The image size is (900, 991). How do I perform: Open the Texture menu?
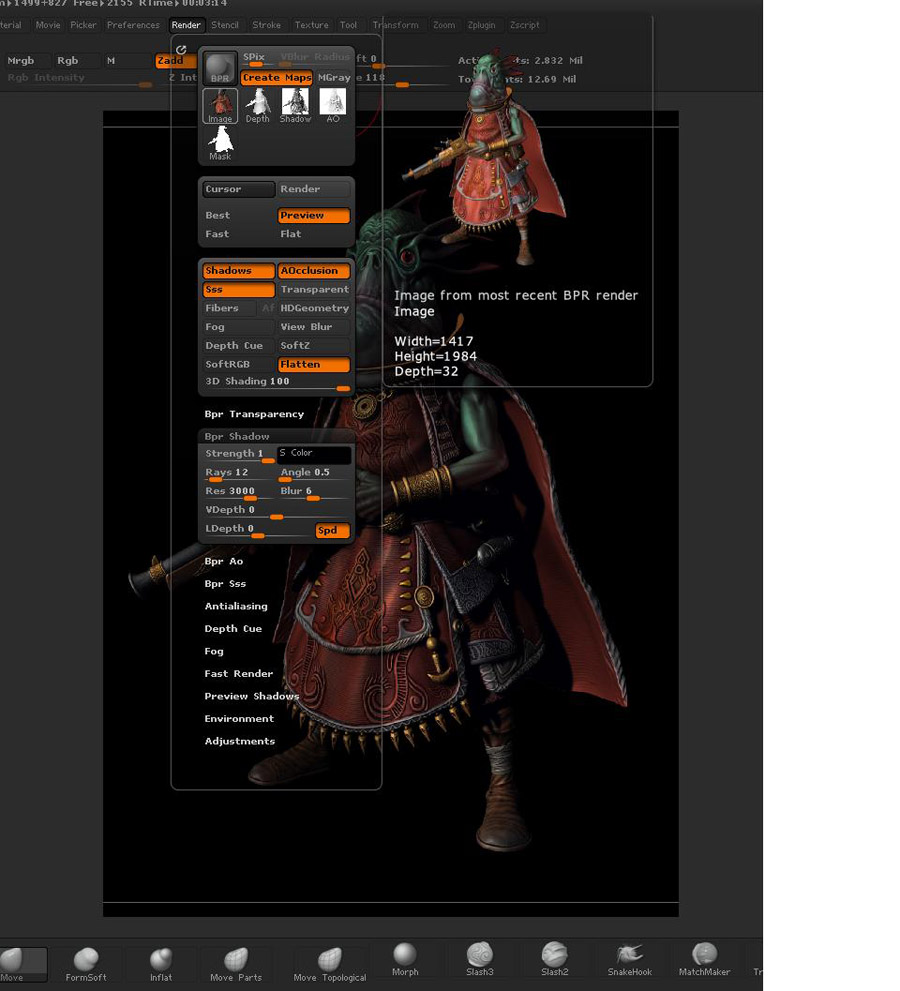point(312,25)
